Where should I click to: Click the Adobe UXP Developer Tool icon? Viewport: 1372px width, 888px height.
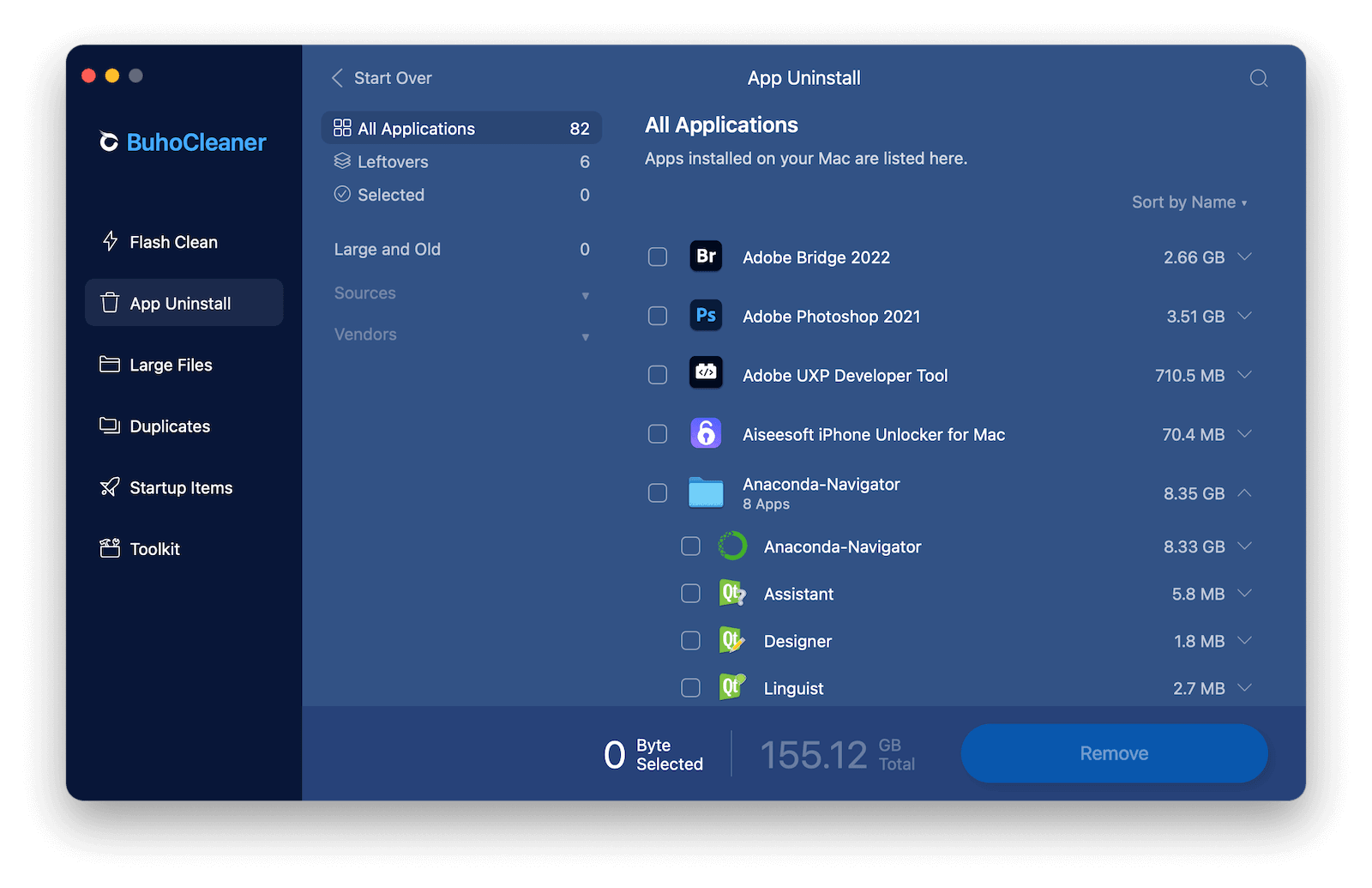(x=706, y=372)
